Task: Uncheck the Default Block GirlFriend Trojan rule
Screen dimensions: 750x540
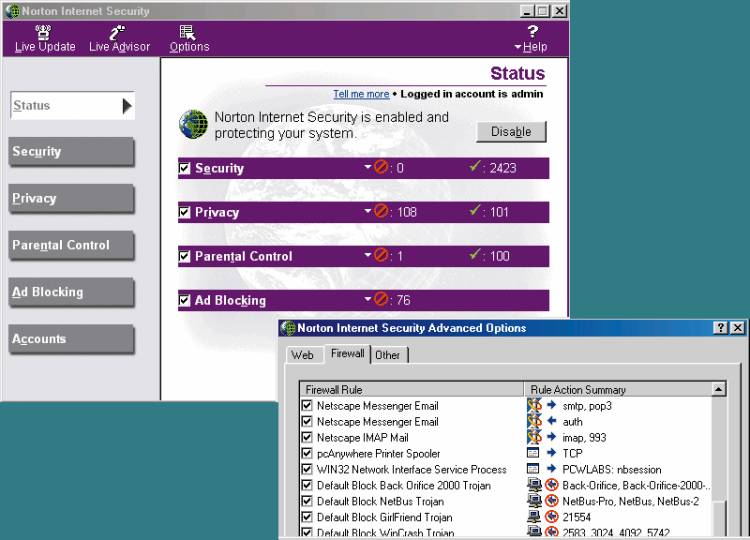Action: tap(307, 517)
